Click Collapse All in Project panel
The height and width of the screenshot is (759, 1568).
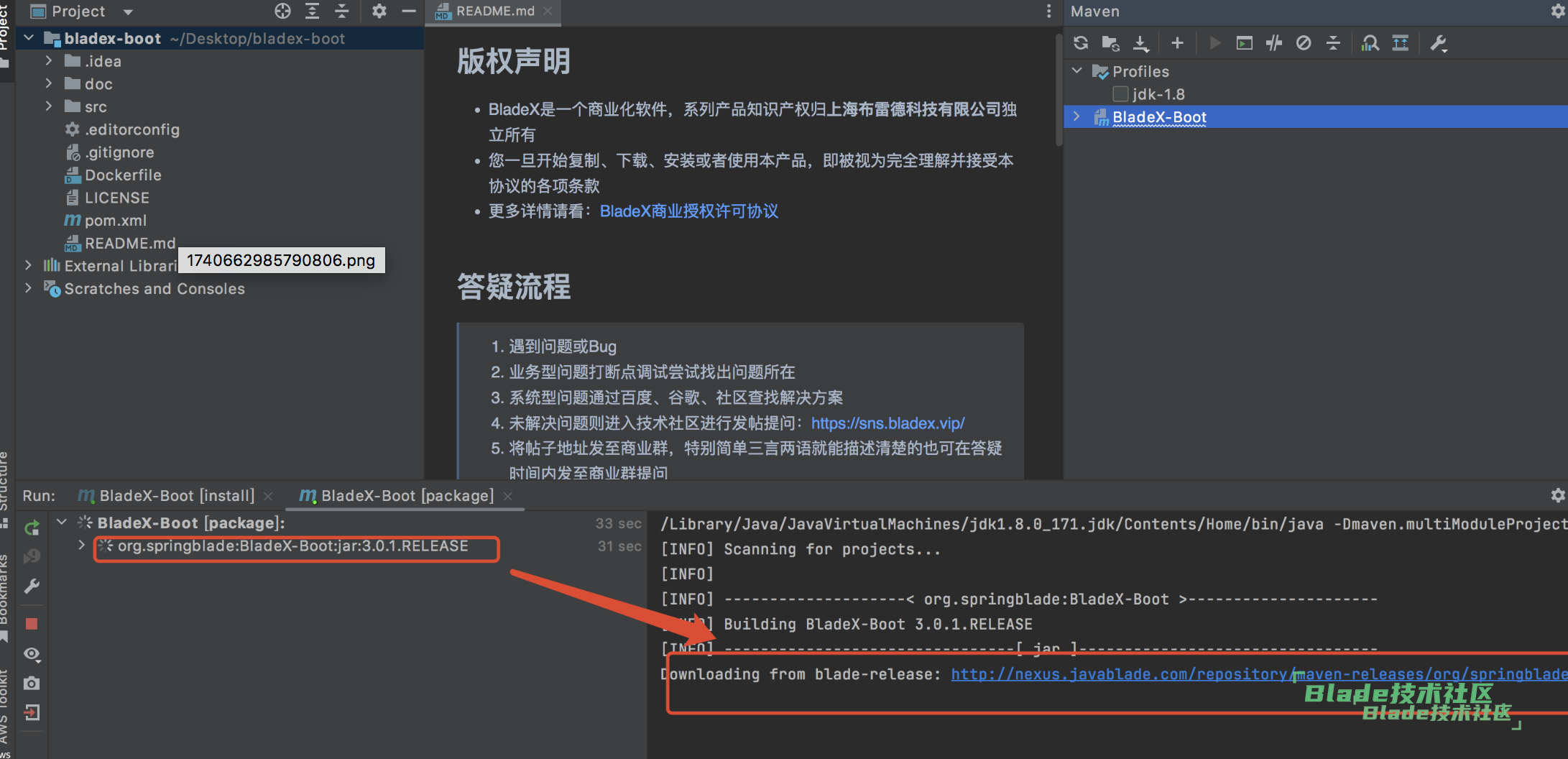point(342,11)
